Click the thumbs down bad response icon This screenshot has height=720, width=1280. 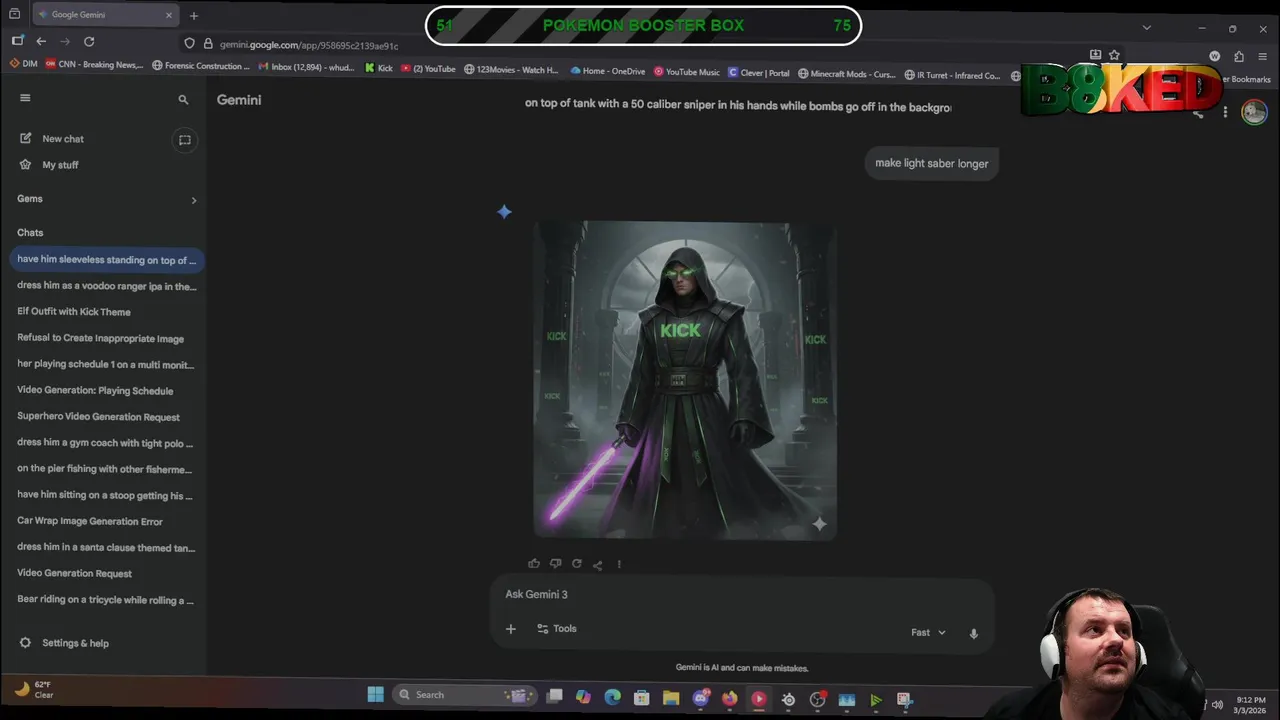tap(555, 564)
